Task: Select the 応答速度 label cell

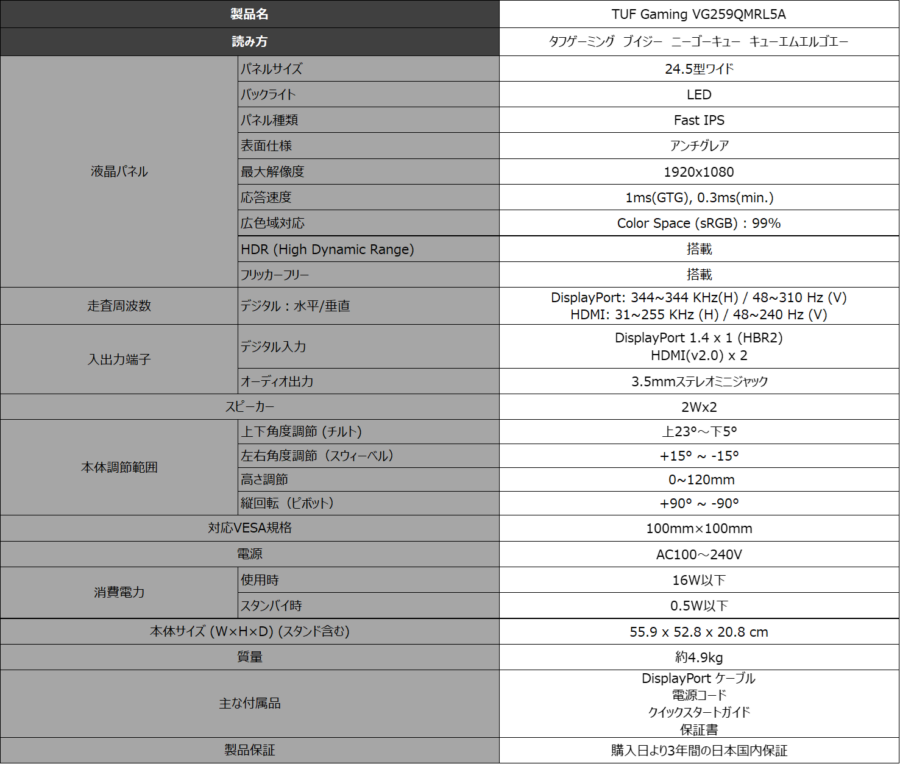Action: 367,197
